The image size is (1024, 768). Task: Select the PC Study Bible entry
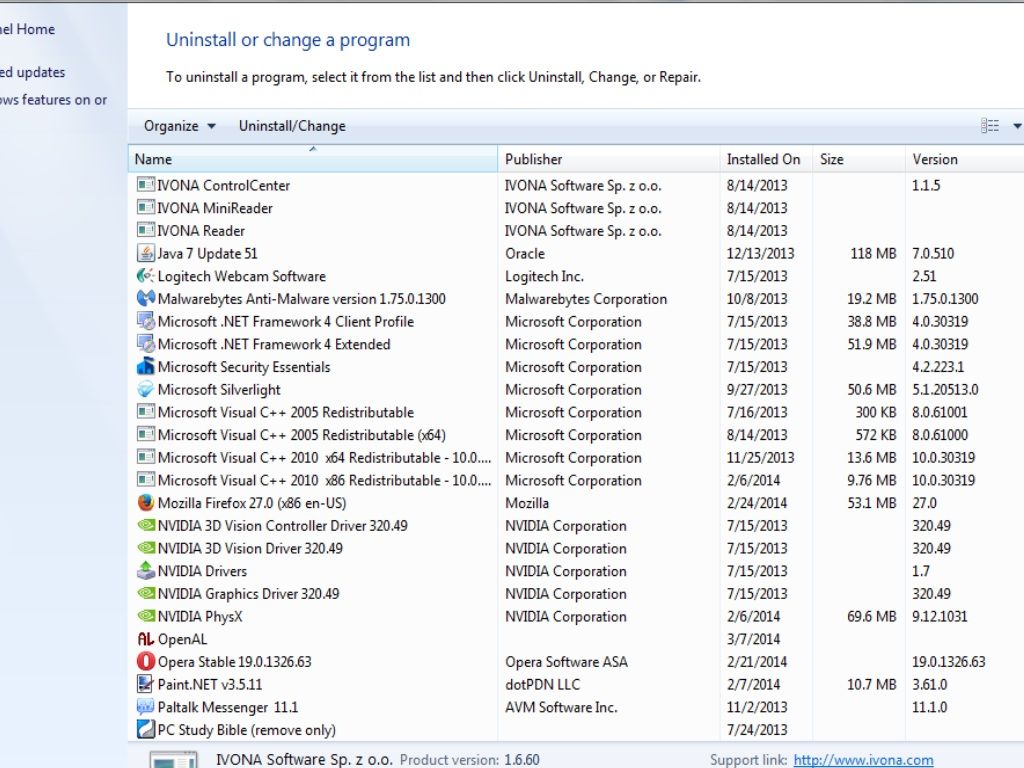(246, 730)
